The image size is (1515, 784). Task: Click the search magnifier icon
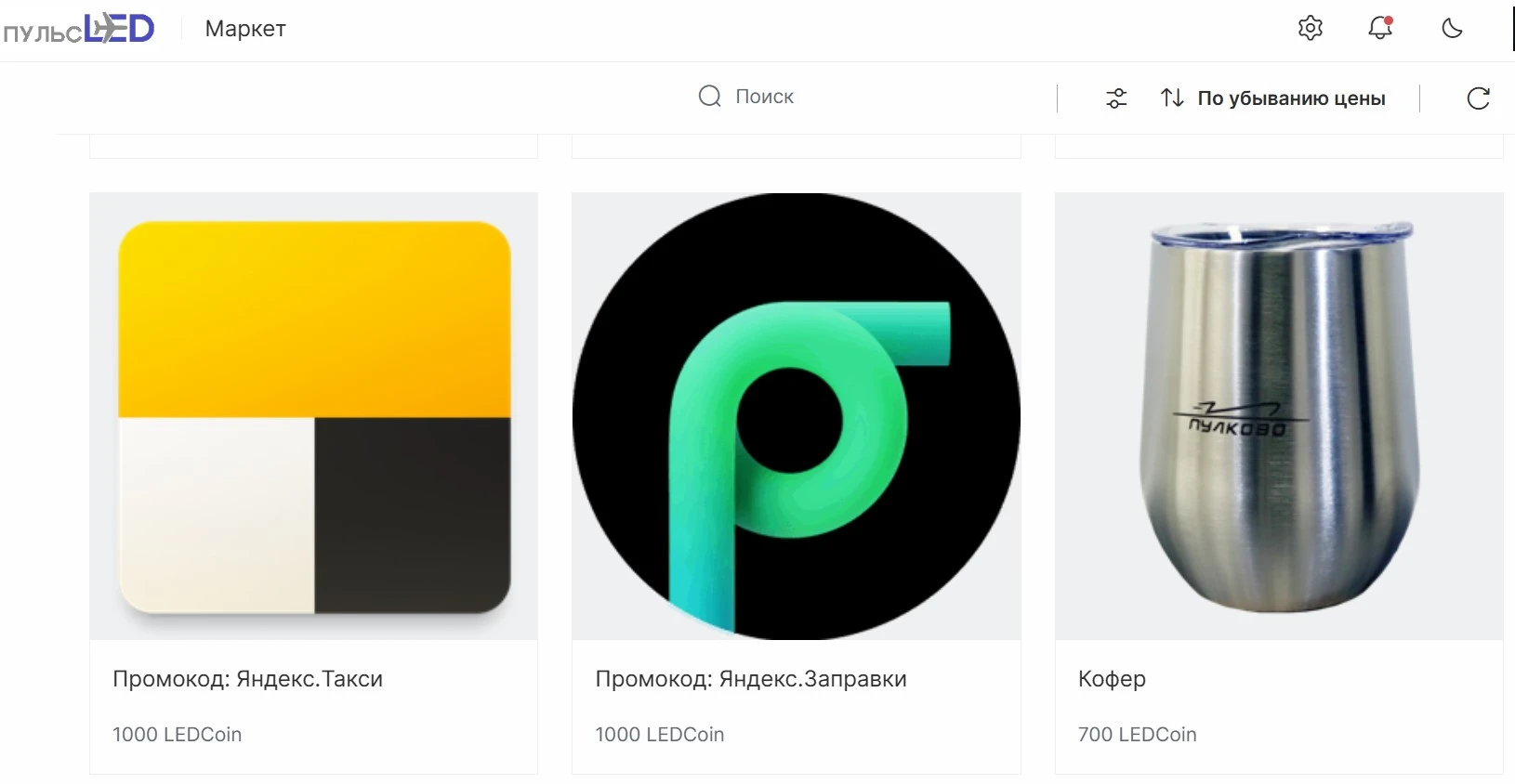(x=709, y=97)
